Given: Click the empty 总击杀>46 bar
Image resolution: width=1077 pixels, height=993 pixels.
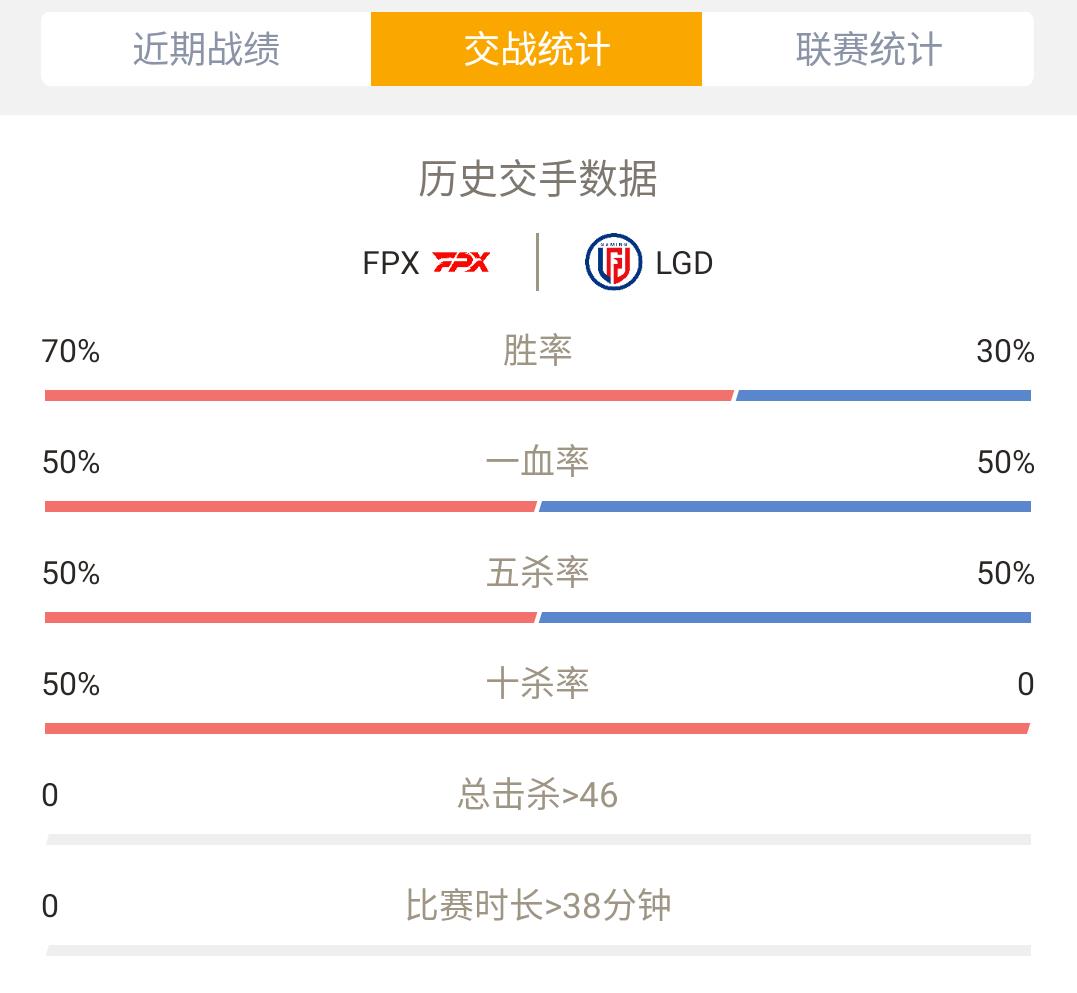Looking at the screenshot, I should pos(538,840).
